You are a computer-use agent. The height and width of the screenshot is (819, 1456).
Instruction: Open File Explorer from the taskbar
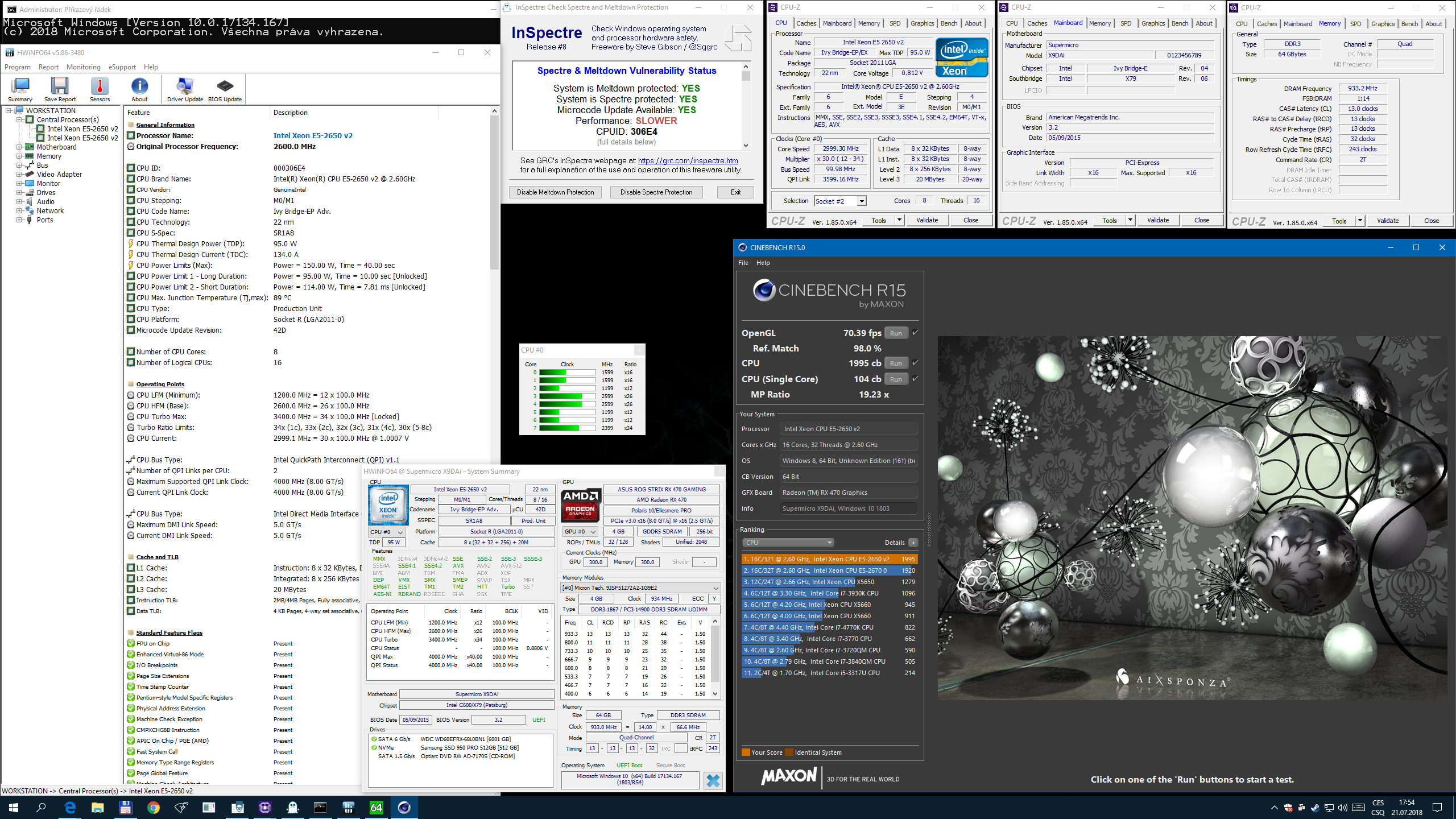(98, 808)
